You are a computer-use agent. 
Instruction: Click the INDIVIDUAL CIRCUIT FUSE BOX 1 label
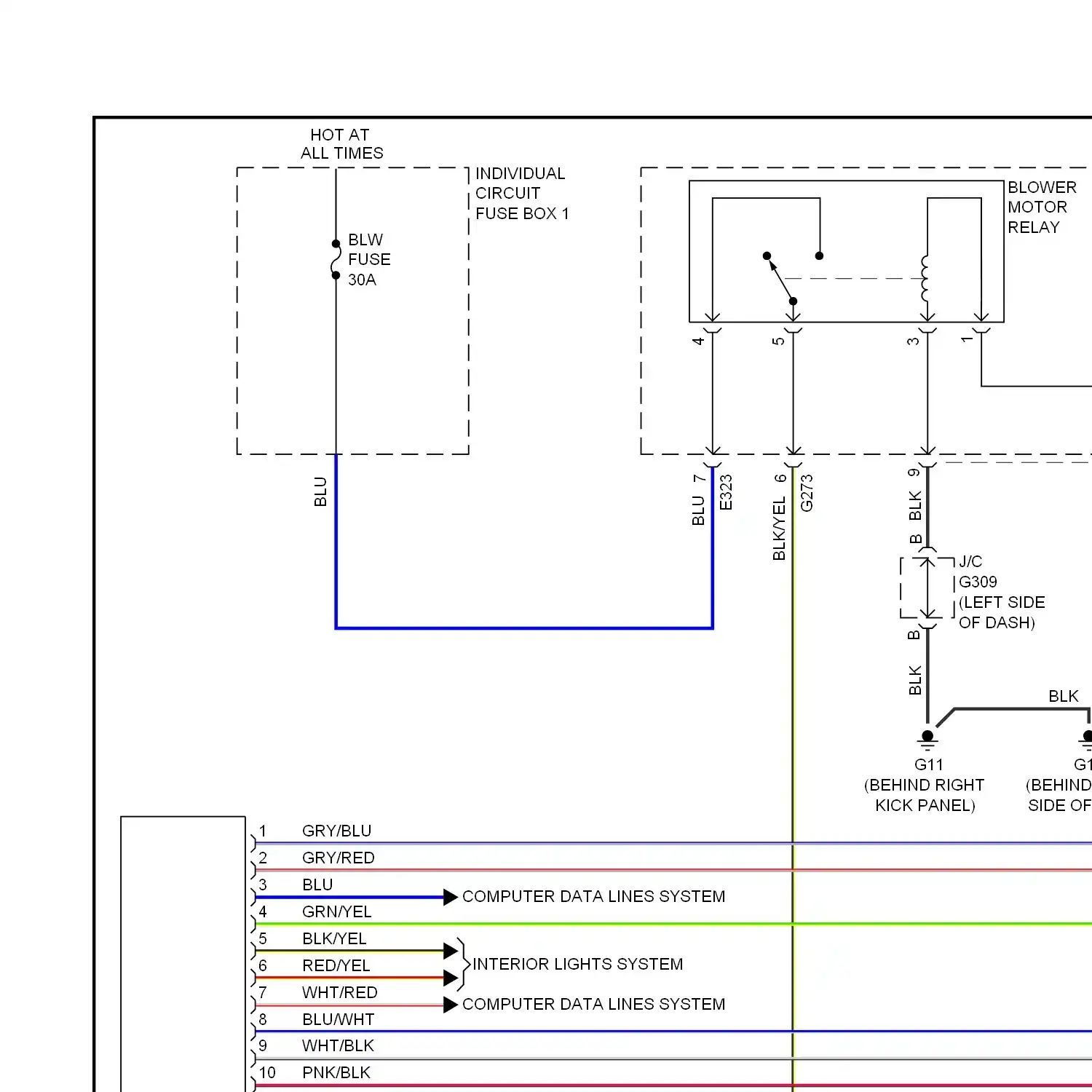tap(522, 194)
